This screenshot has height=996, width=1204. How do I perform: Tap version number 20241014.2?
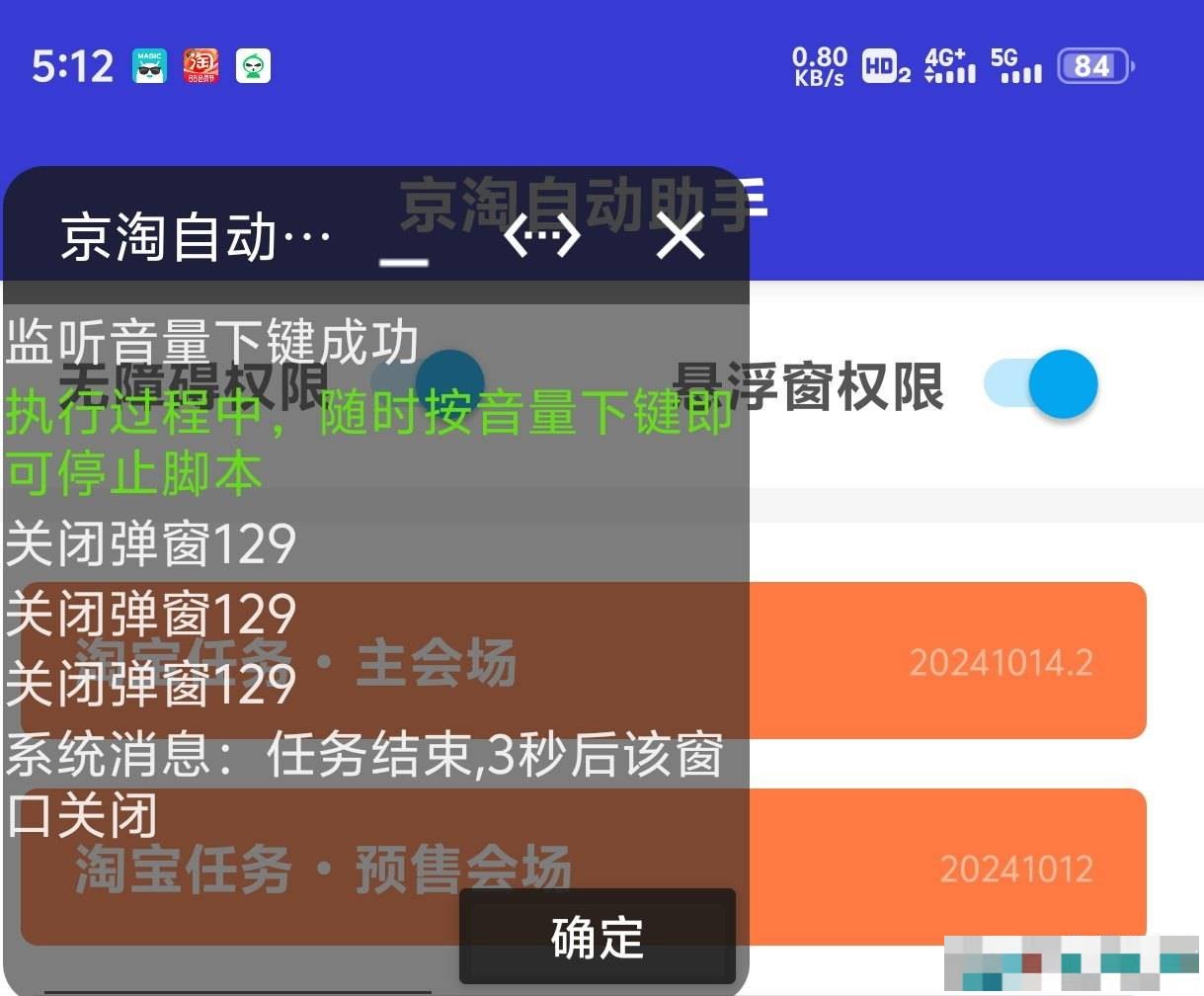(1001, 662)
